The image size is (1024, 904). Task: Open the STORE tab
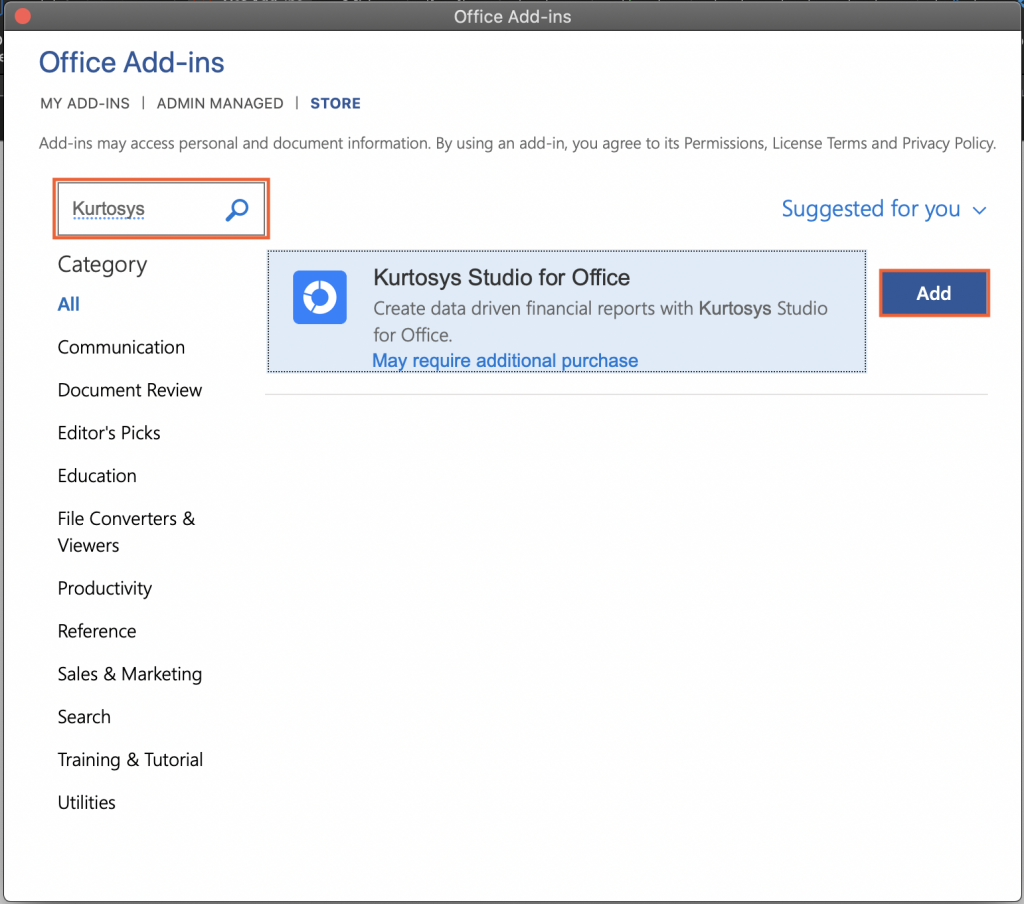point(335,103)
